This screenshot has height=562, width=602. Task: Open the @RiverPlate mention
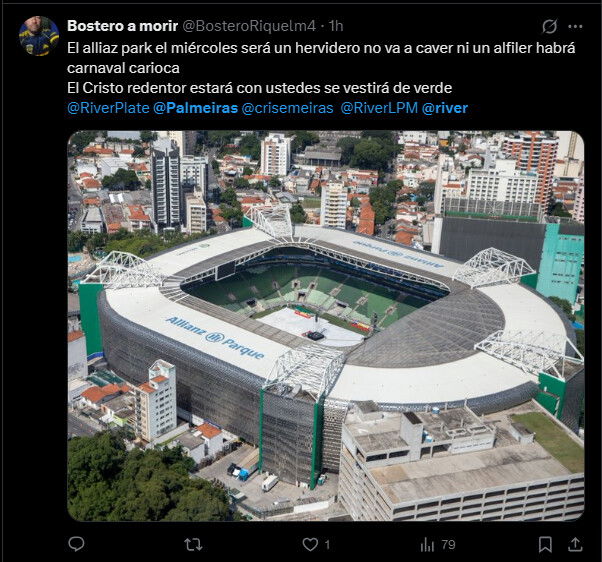pyautogui.click(x=108, y=108)
